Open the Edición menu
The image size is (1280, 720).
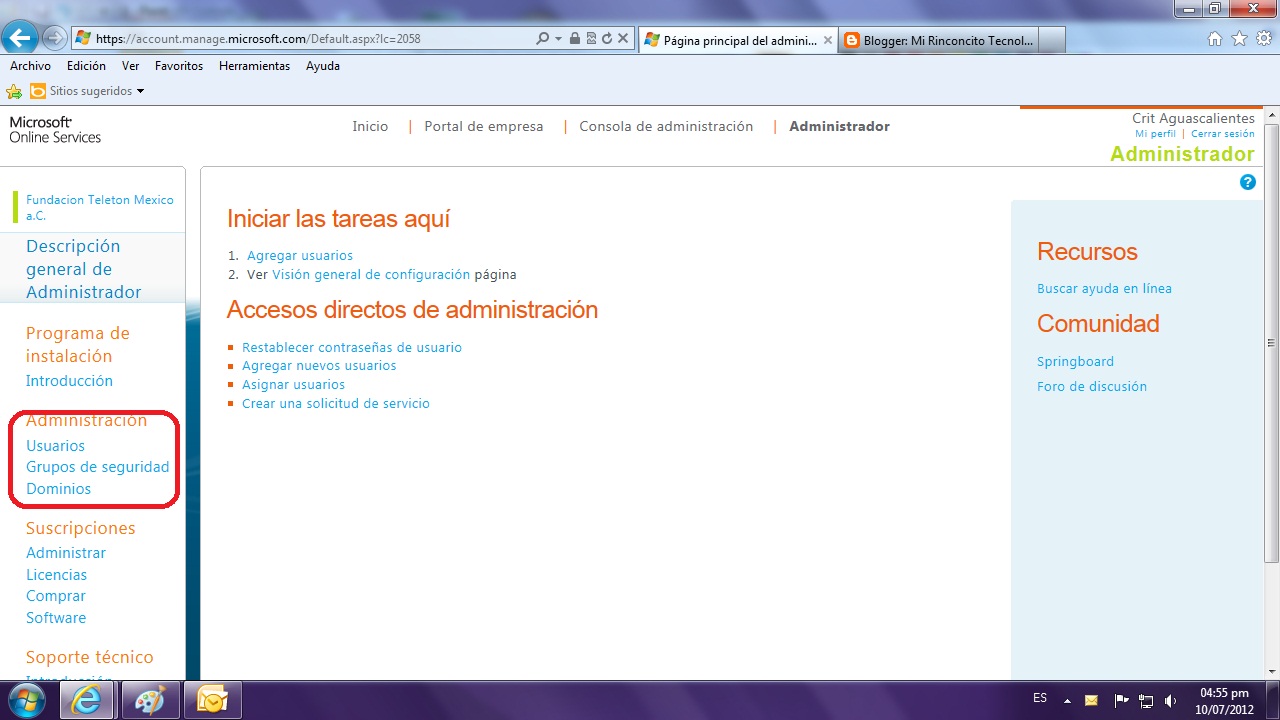(86, 66)
